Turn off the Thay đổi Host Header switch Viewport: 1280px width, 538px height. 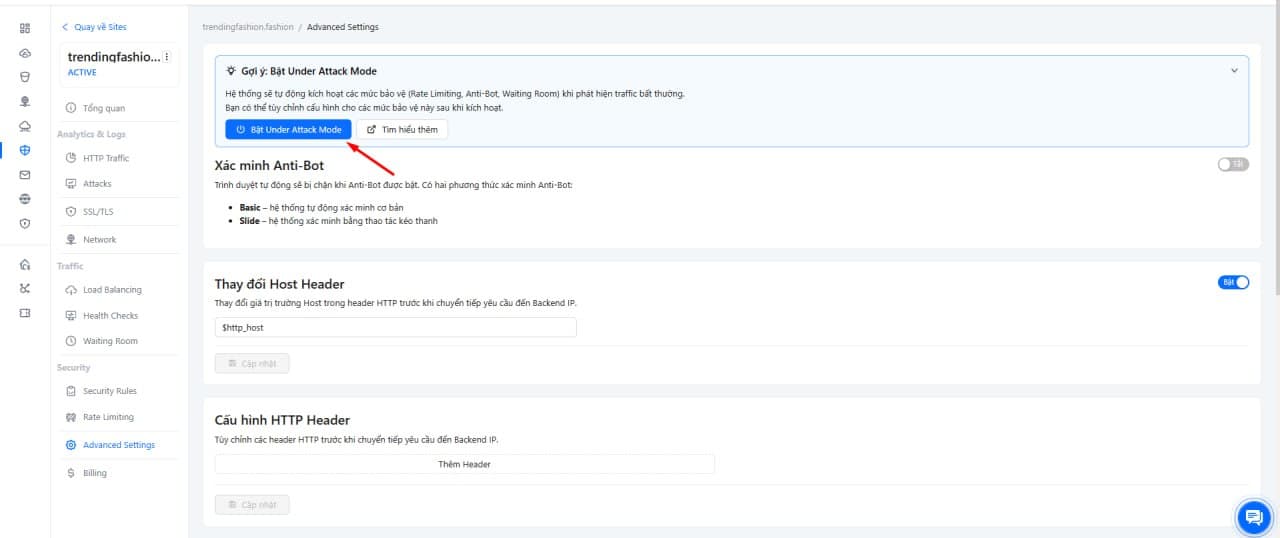point(1233,283)
